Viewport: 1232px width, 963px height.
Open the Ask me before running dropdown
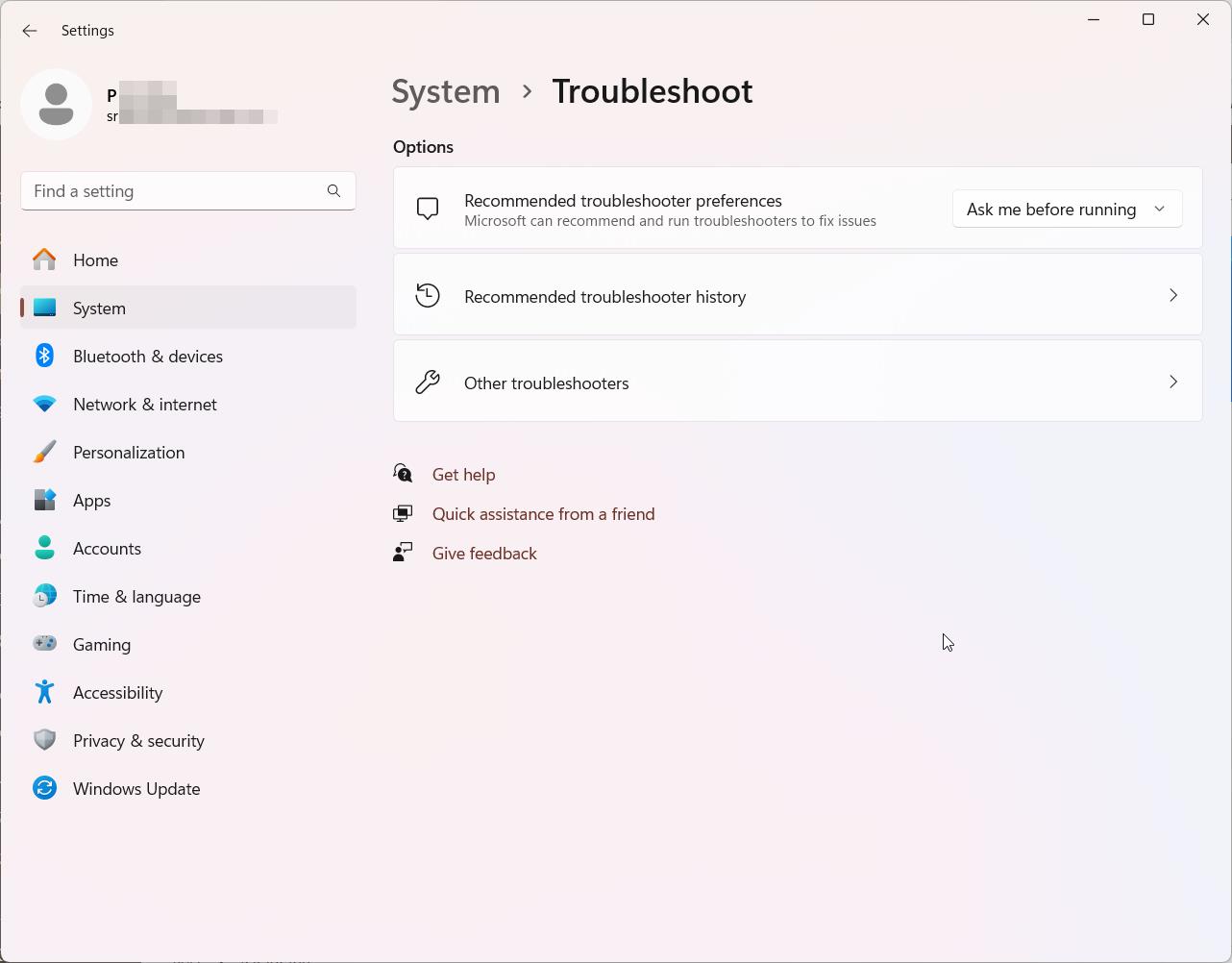click(x=1067, y=210)
